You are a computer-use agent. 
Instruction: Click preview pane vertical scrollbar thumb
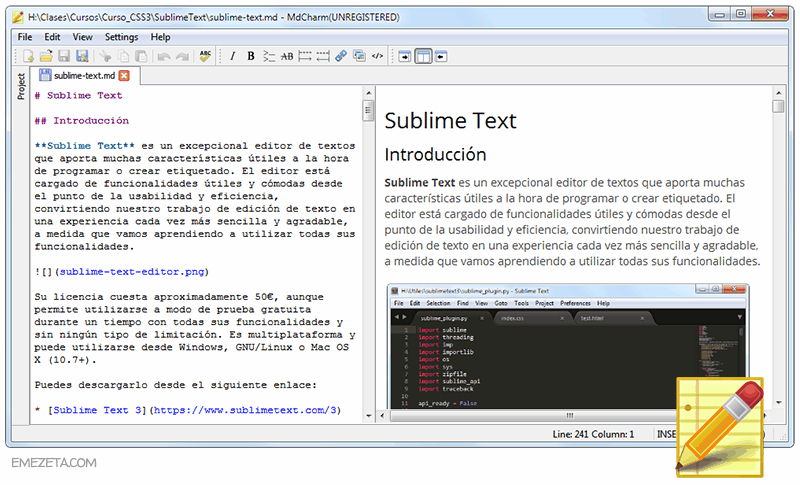pos(779,107)
